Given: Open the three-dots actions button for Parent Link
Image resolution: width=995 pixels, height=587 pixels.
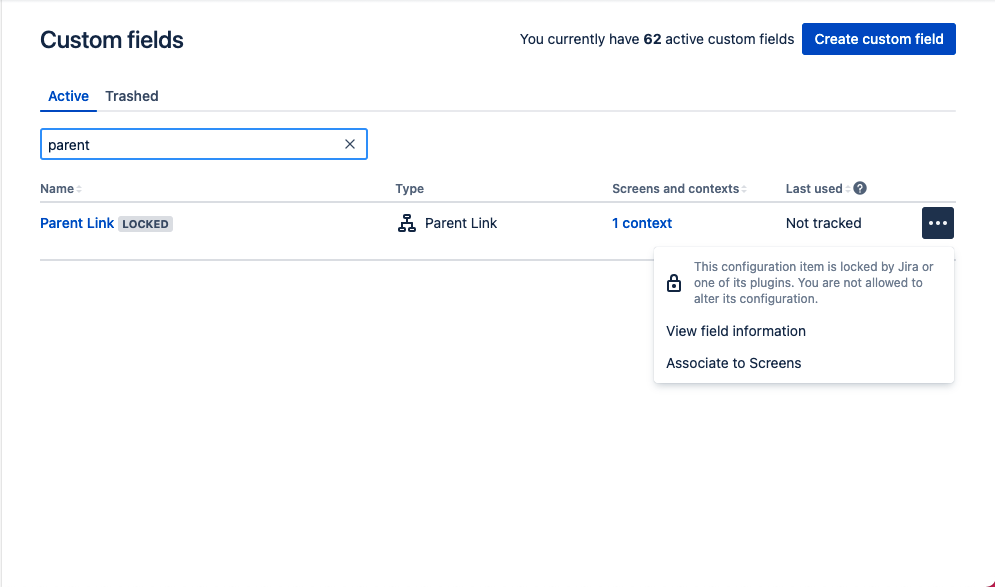Looking at the screenshot, I should tap(937, 223).
